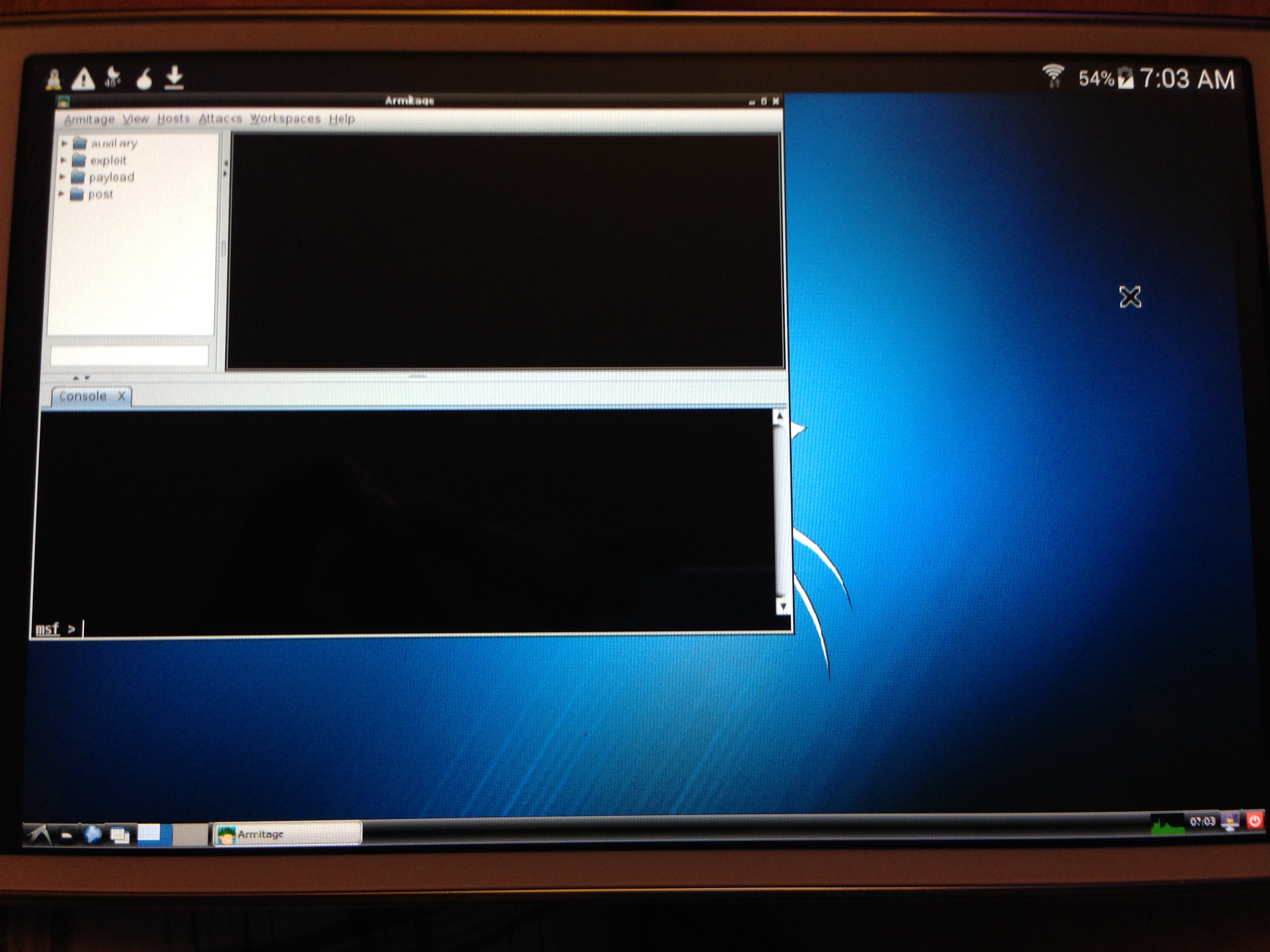Open the Attacks menu

coord(220,119)
